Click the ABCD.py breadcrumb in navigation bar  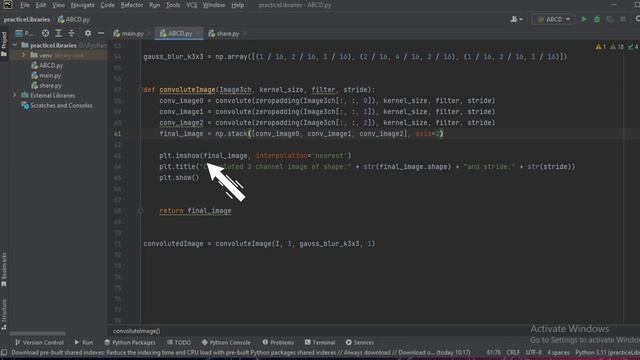tap(73, 19)
